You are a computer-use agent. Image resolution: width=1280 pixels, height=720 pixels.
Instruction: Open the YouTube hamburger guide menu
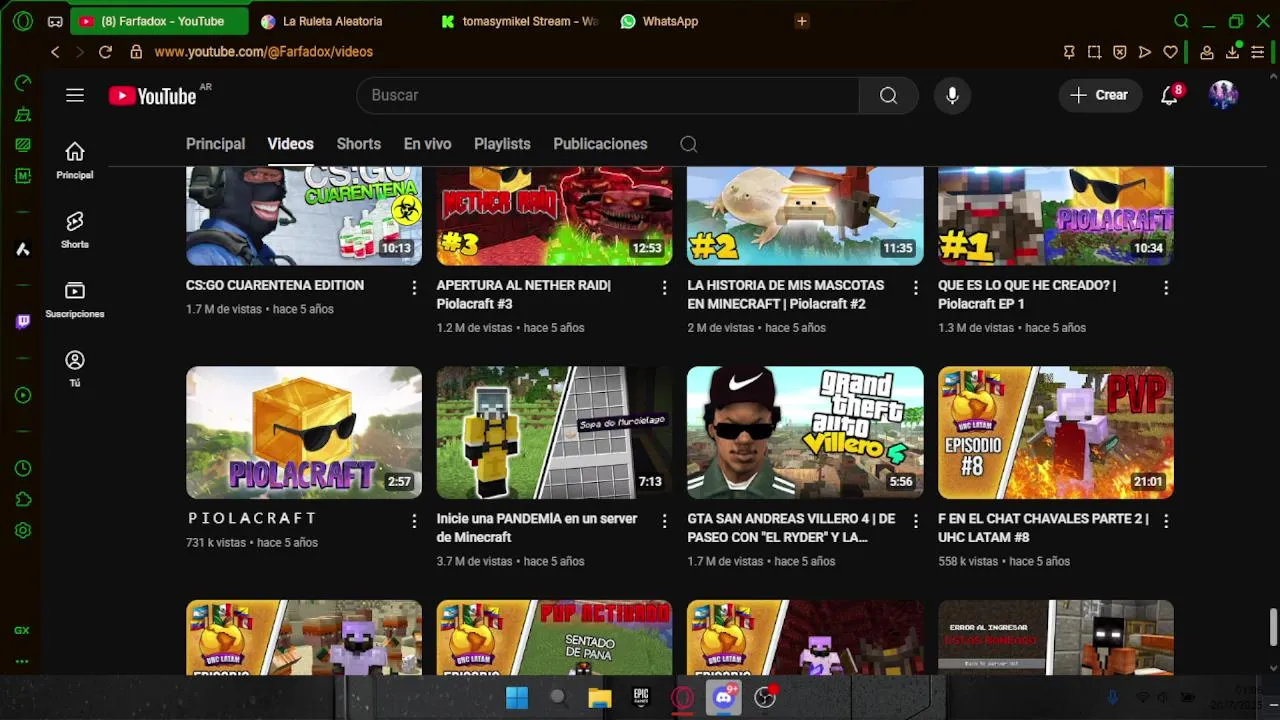[75, 95]
